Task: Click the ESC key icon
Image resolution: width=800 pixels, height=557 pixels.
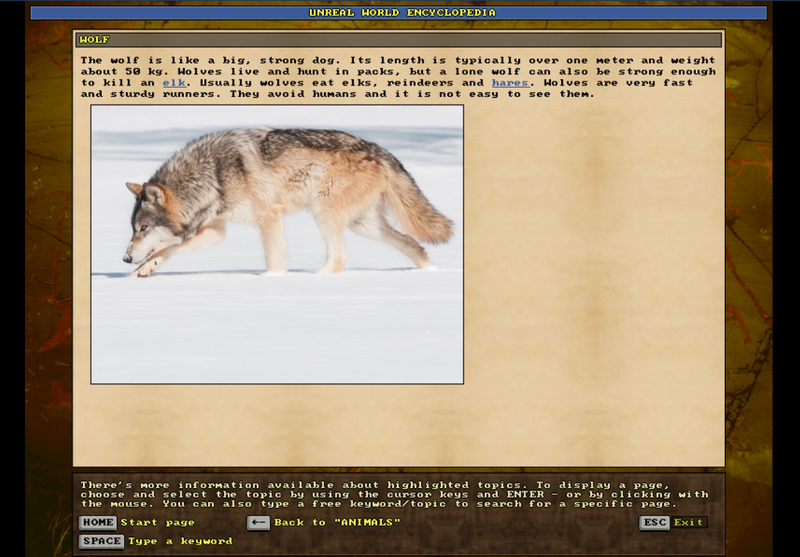Action: pyautogui.click(x=654, y=522)
